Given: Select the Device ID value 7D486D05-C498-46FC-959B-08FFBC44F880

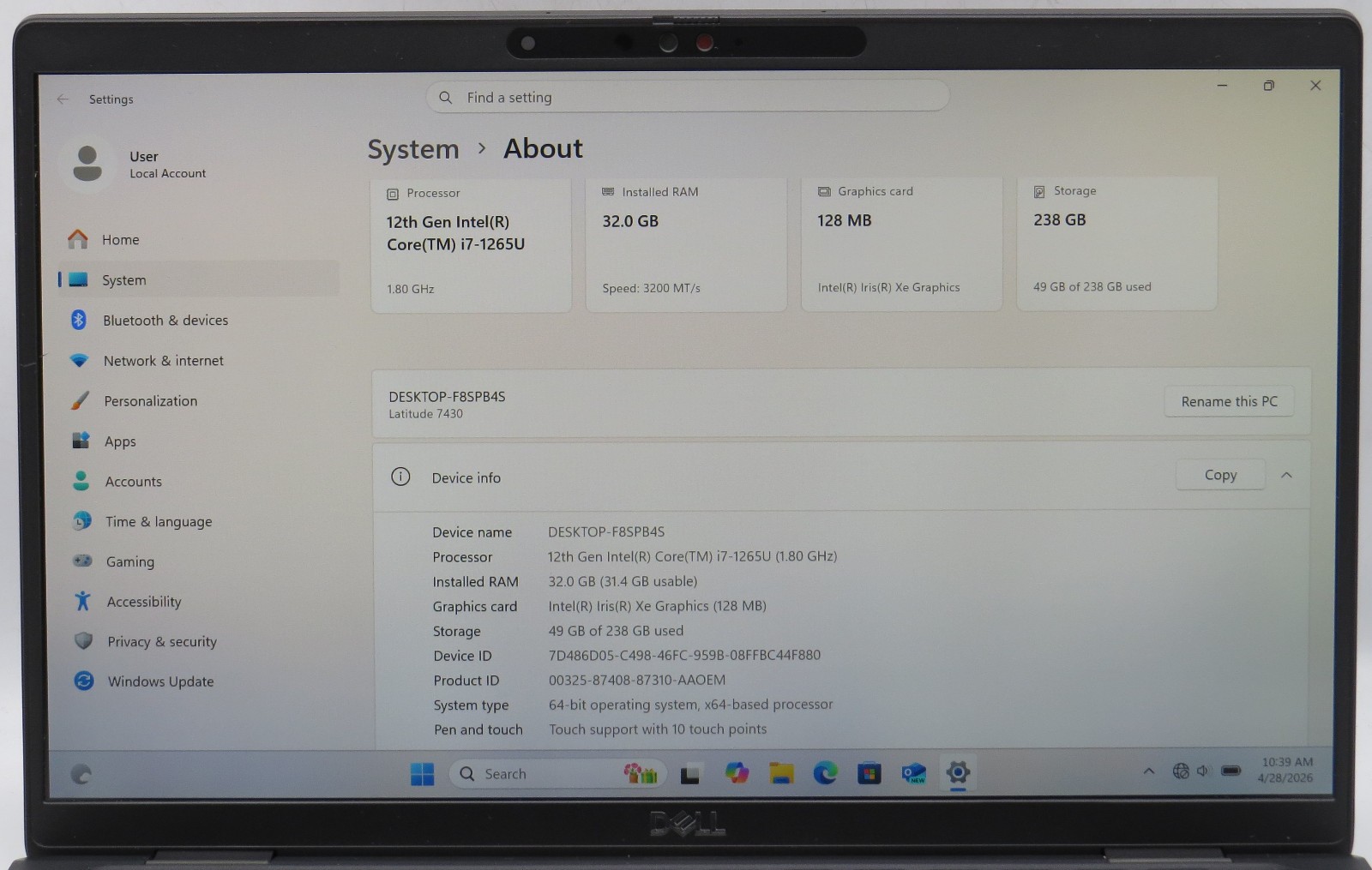Looking at the screenshot, I should click(684, 655).
